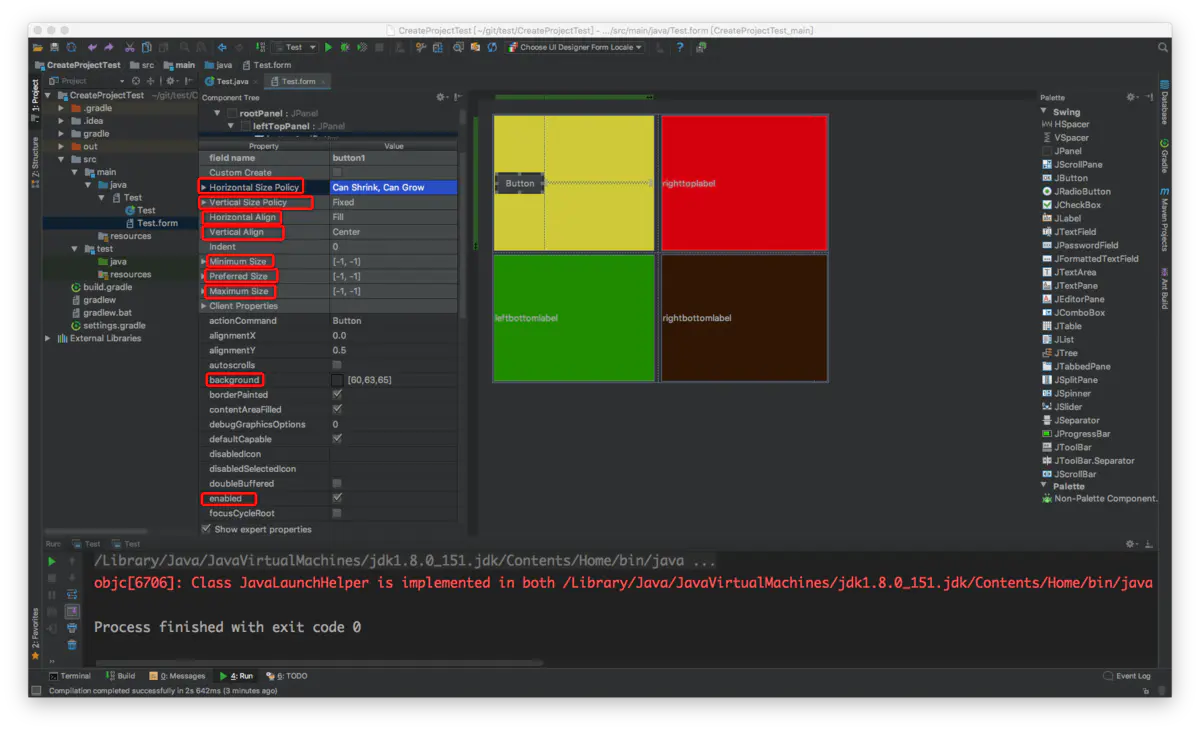Select JProgressBar in the Palette

click(x=1075, y=434)
